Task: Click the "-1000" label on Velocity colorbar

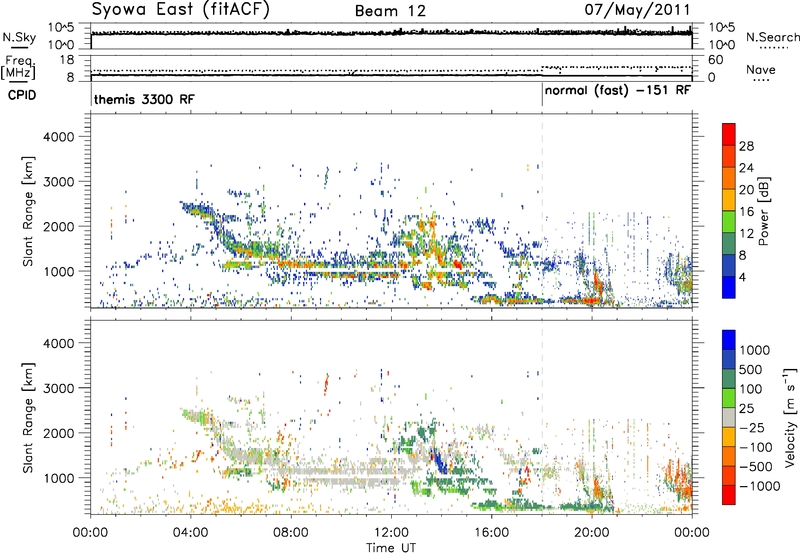Action: [760, 486]
